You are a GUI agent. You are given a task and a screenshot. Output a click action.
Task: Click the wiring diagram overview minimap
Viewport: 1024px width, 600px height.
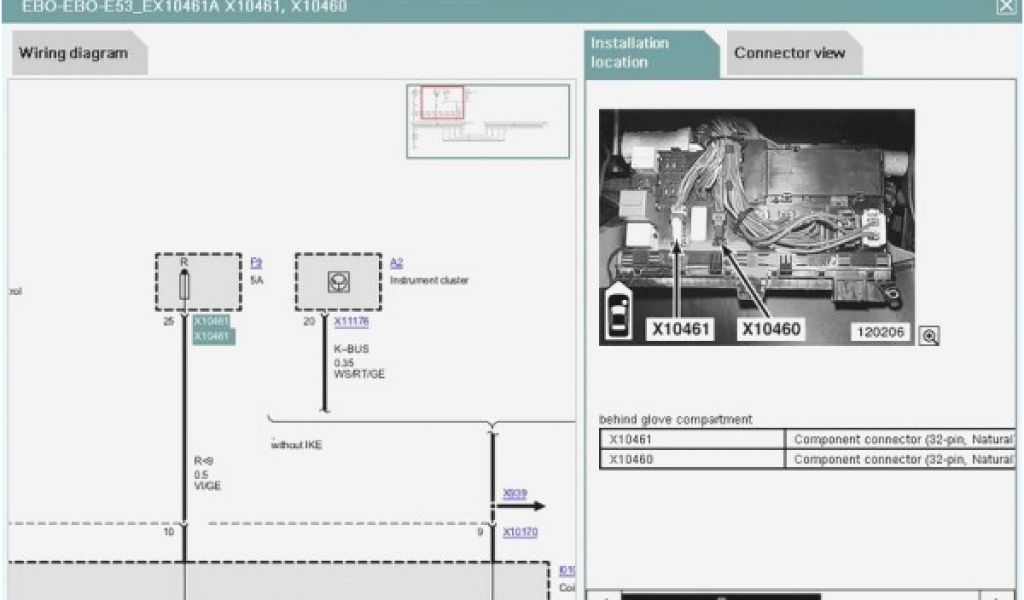(x=488, y=121)
